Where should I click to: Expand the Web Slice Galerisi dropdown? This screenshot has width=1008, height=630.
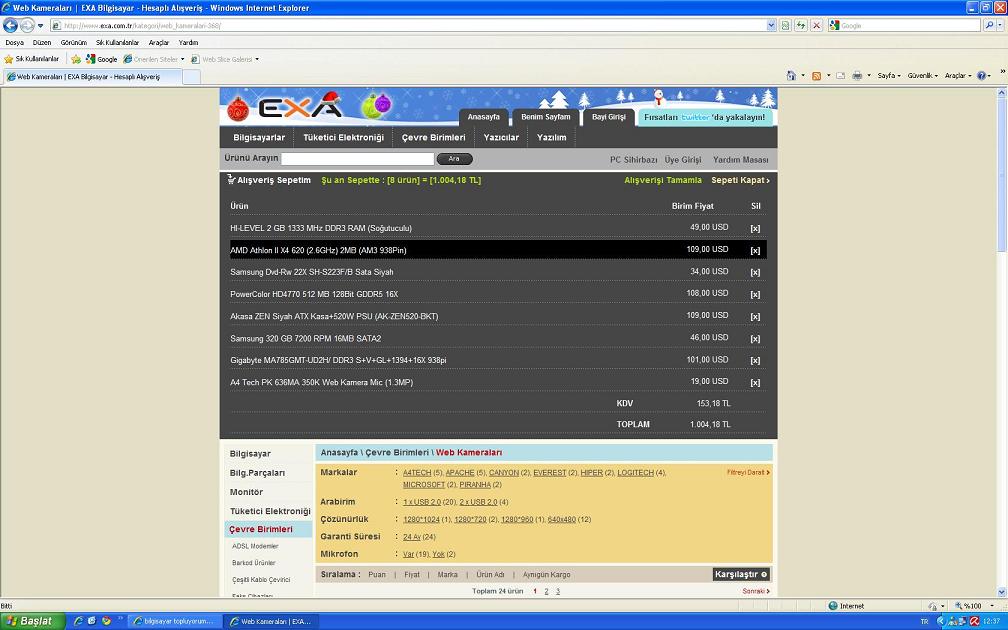pos(257,59)
